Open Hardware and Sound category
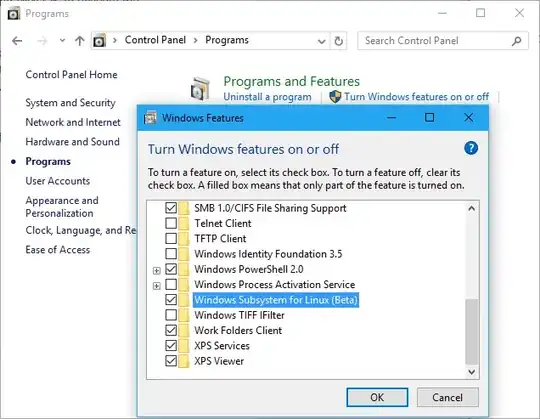 pos(72,142)
